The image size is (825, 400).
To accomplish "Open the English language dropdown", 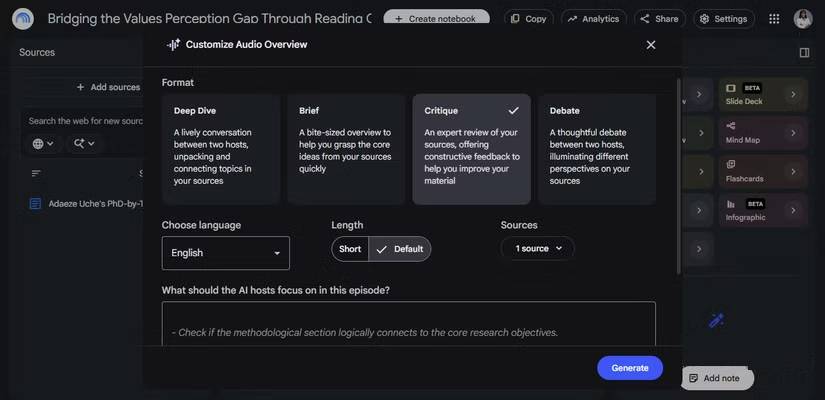I will [226, 253].
